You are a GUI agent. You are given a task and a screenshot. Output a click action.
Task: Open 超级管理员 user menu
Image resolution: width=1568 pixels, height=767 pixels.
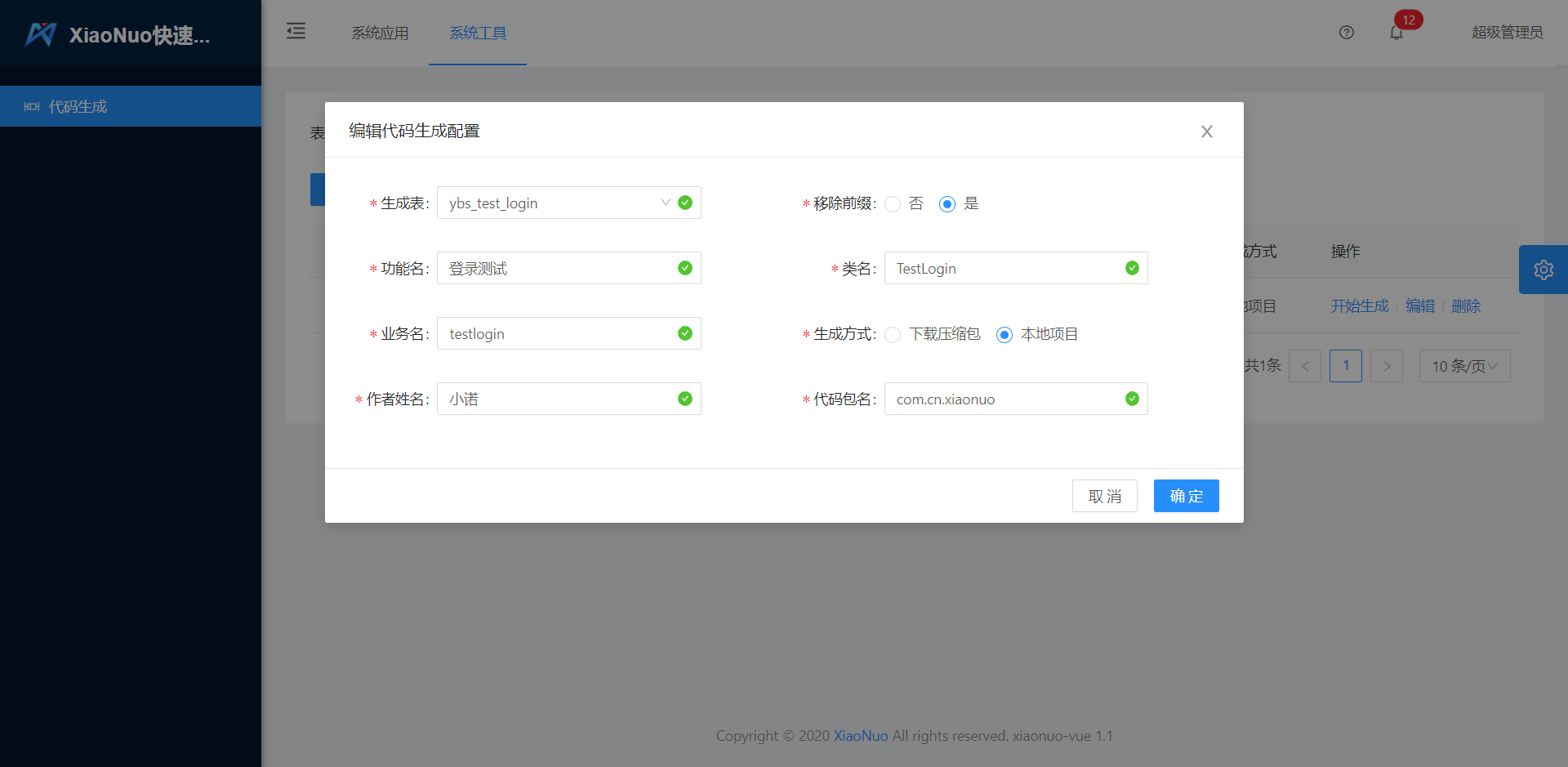point(1507,33)
